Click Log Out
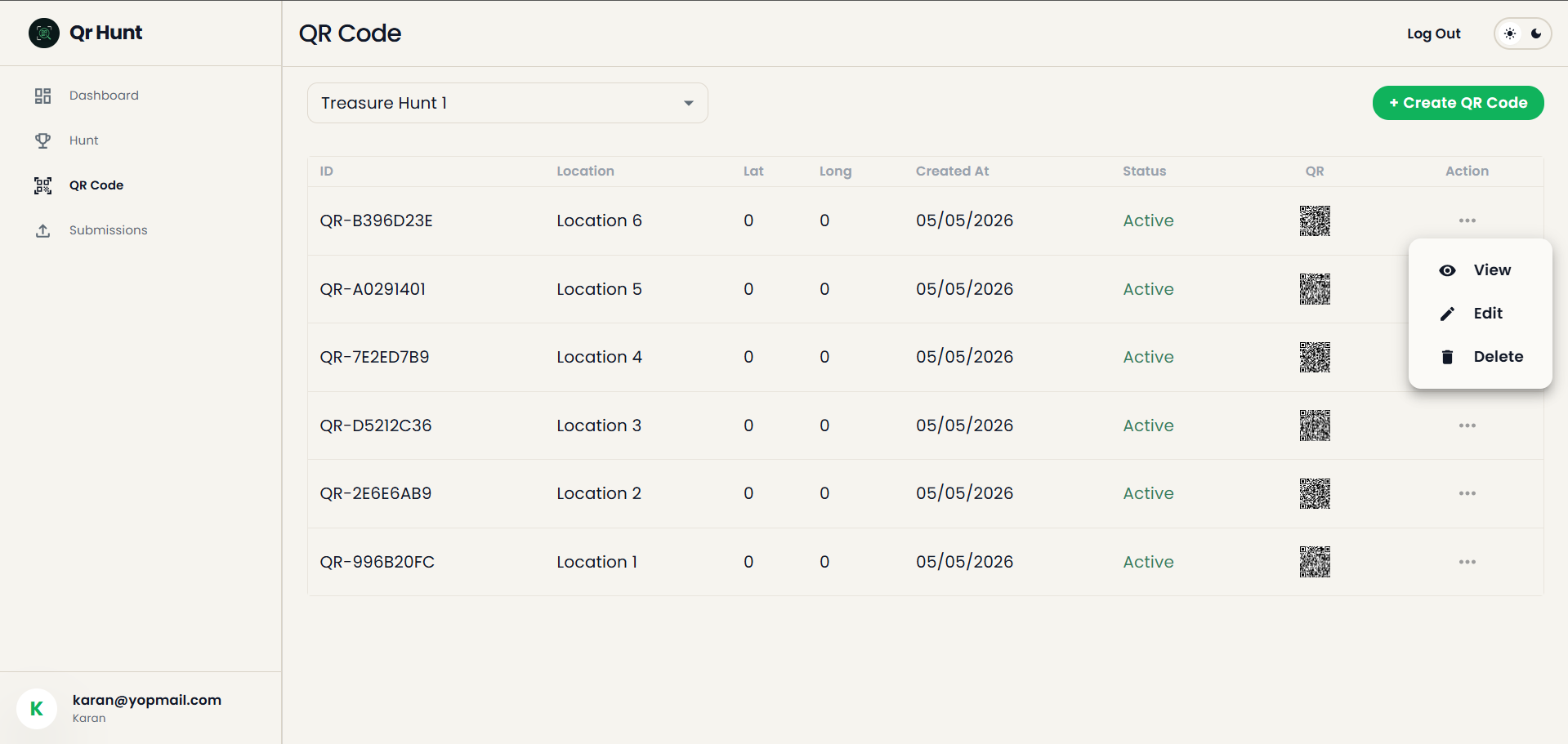1568x744 pixels. point(1433,33)
